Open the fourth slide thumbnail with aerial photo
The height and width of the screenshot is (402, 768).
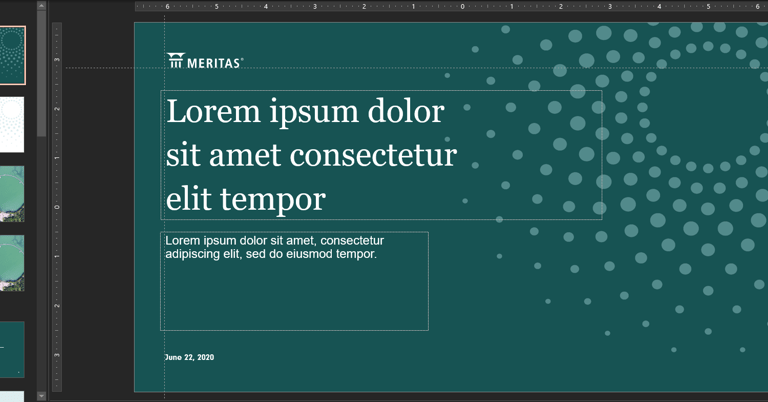[12, 263]
